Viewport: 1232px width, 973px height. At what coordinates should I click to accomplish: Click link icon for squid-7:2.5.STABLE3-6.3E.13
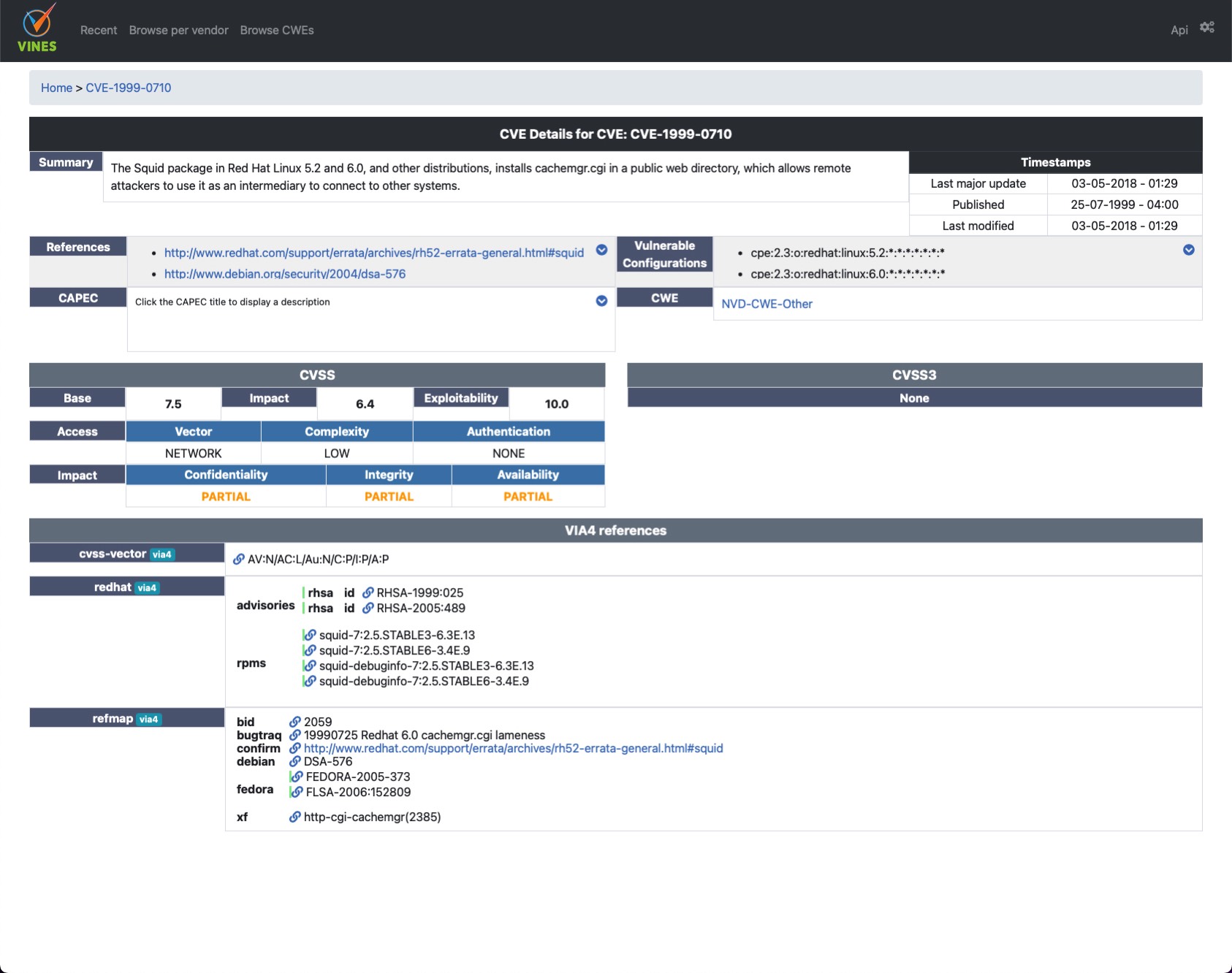point(311,635)
